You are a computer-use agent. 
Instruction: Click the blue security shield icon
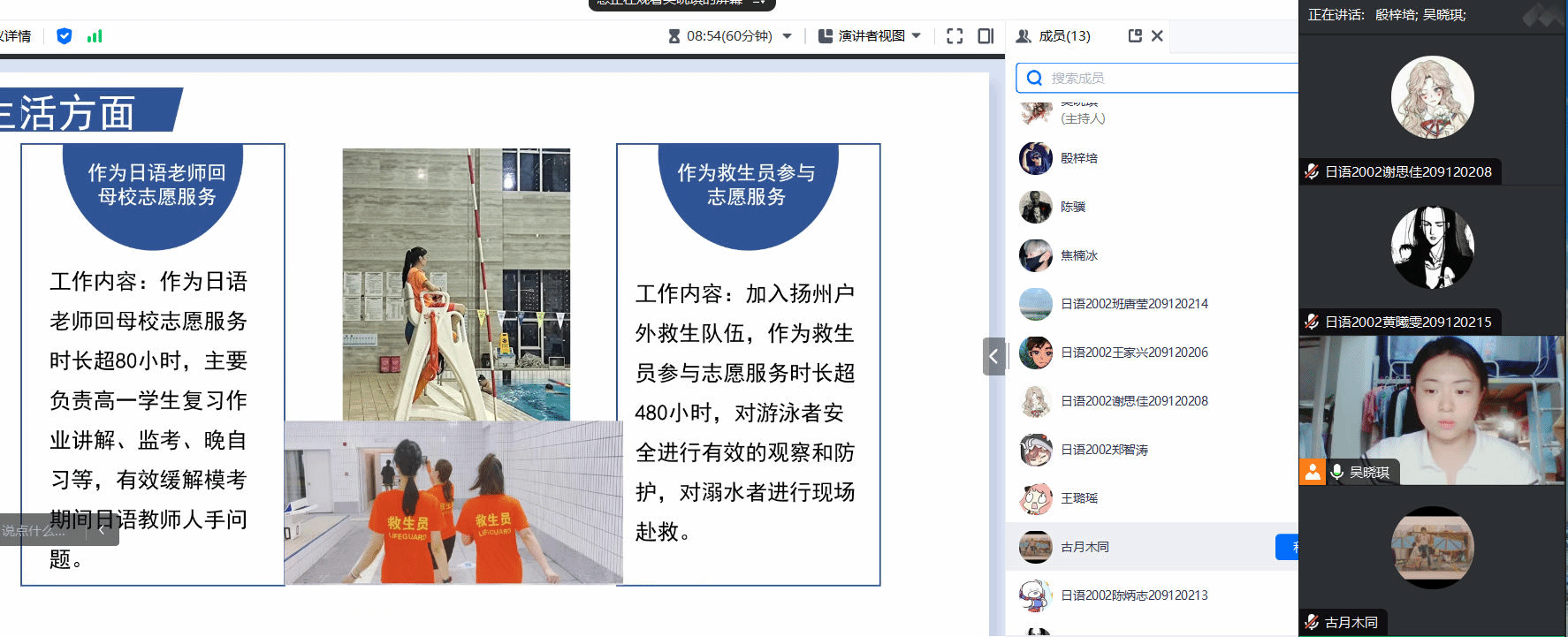(x=64, y=36)
